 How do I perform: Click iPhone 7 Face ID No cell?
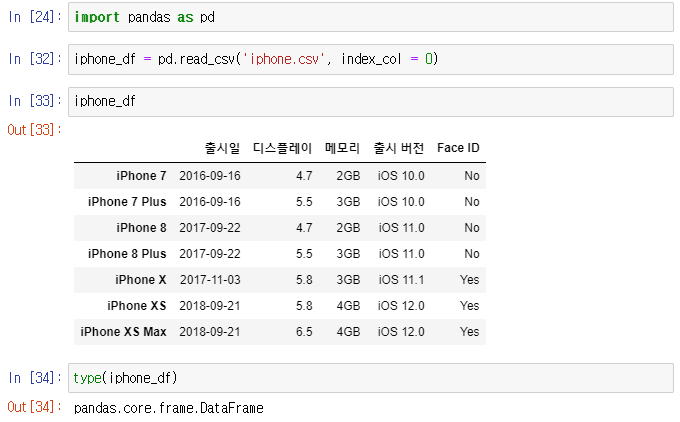[472, 176]
